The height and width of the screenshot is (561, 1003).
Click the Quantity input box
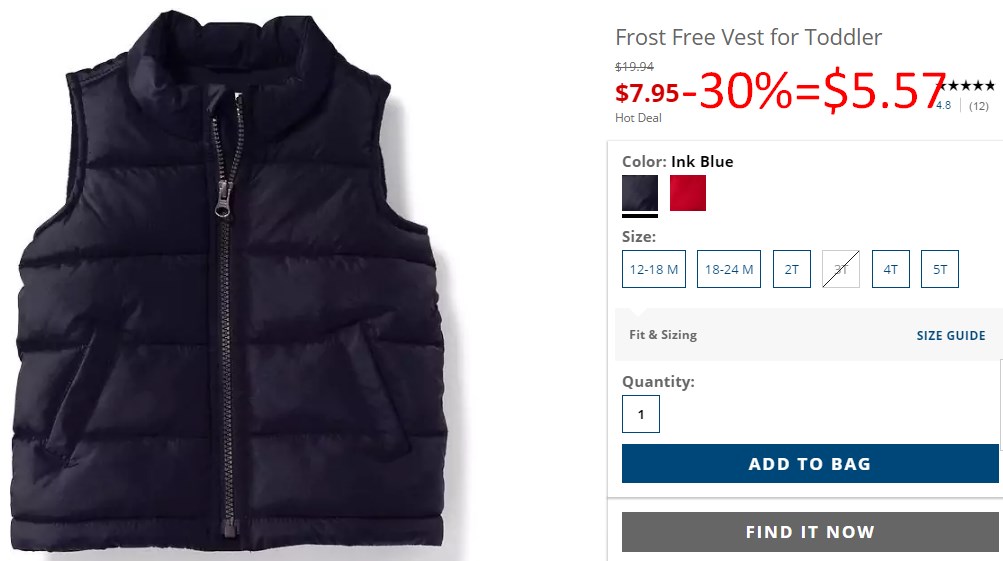tap(641, 414)
